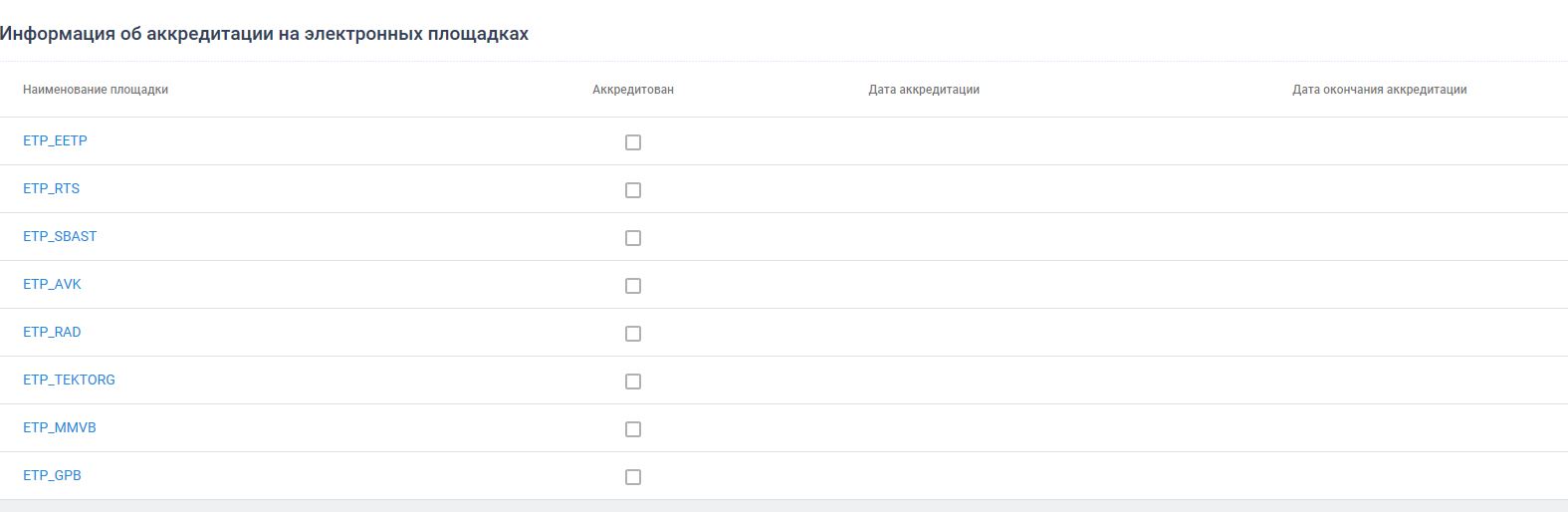Click the ETP_TEKTORG link
The height and width of the screenshot is (512, 1568).
pos(69,380)
